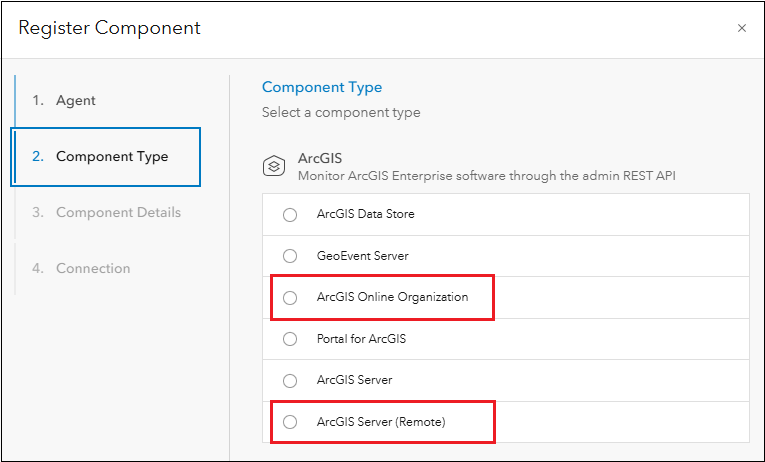Click the GeoEvent Server label text

[x=362, y=256]
